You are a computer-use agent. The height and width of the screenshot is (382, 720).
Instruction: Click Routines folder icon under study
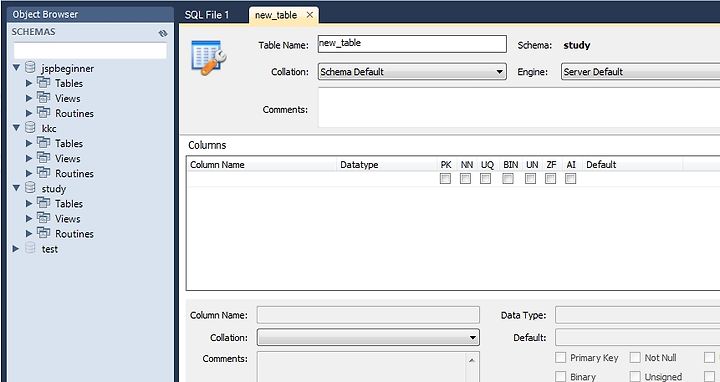click(44, 233)
